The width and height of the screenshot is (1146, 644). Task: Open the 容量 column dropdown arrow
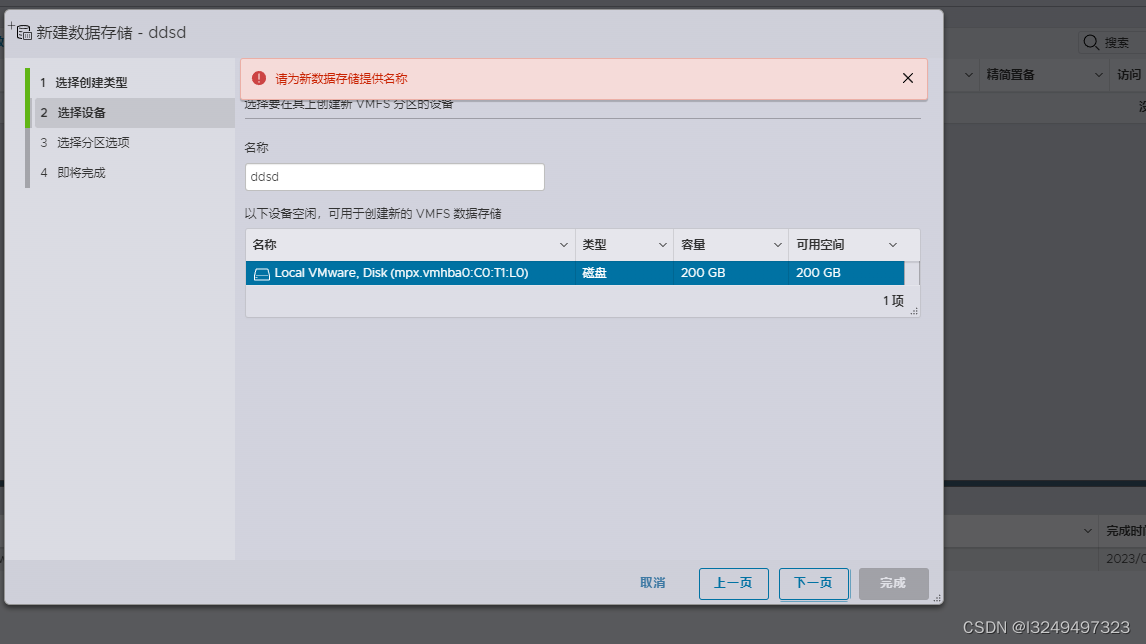[778, 245]
